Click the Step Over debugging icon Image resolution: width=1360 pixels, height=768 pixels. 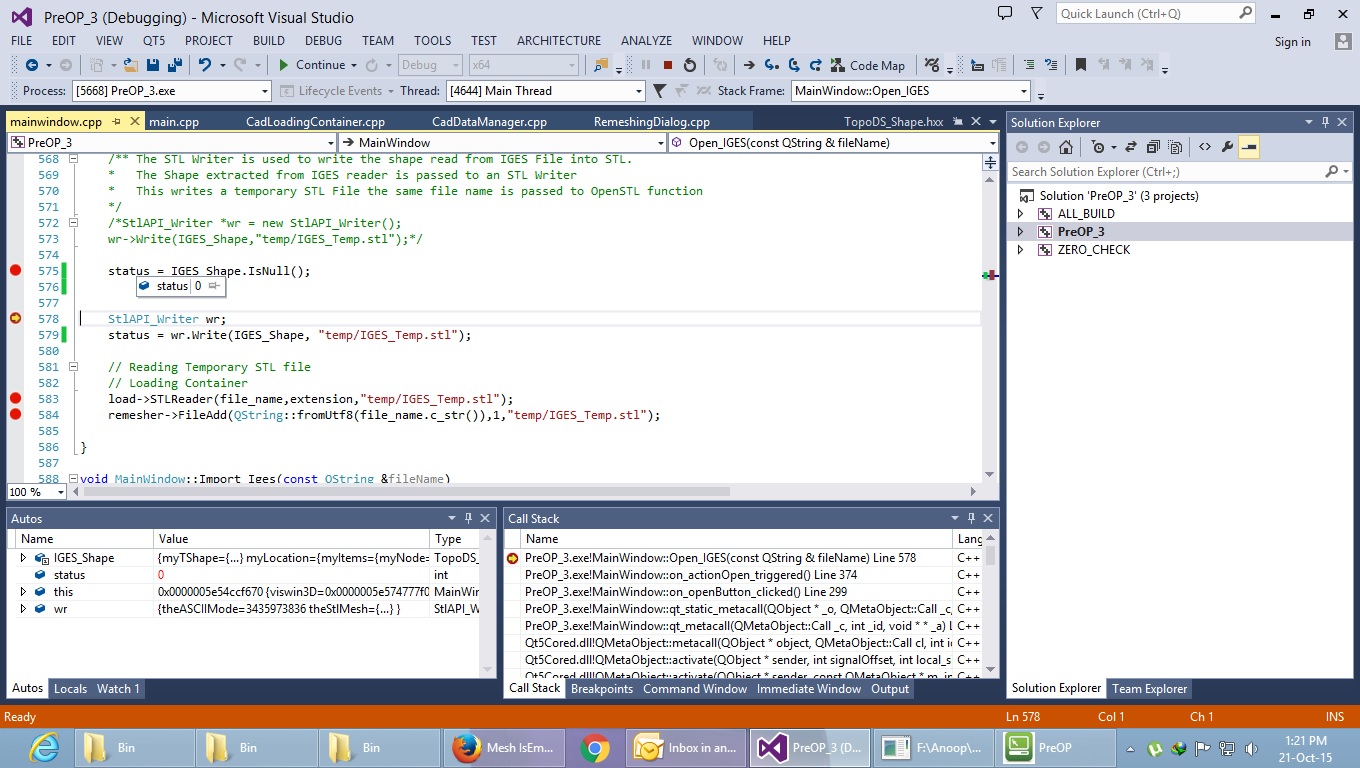coord(794,65)
